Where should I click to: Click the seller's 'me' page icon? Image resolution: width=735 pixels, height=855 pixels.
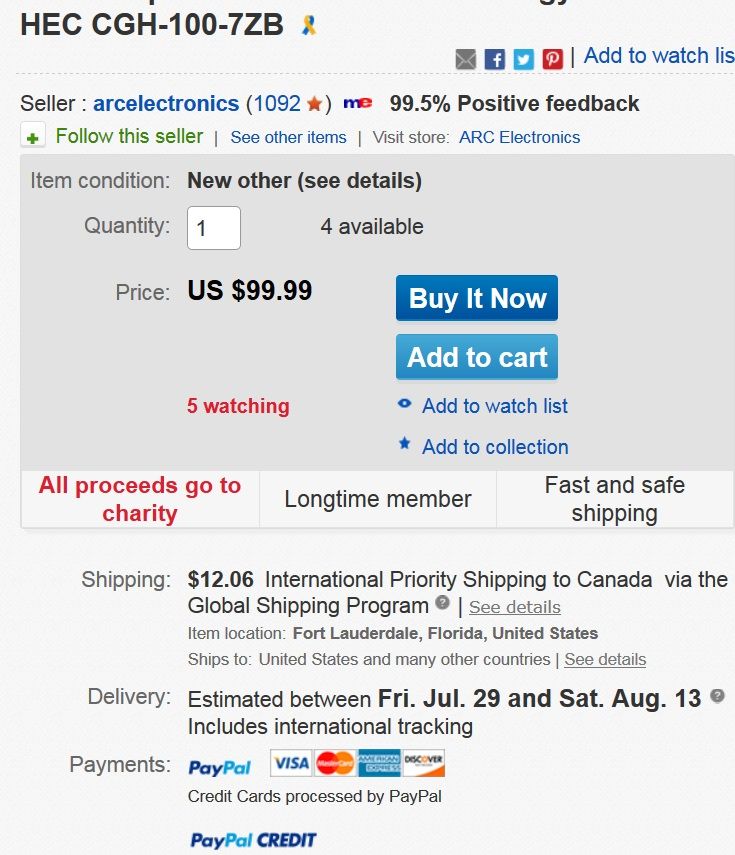coord(358,103)
